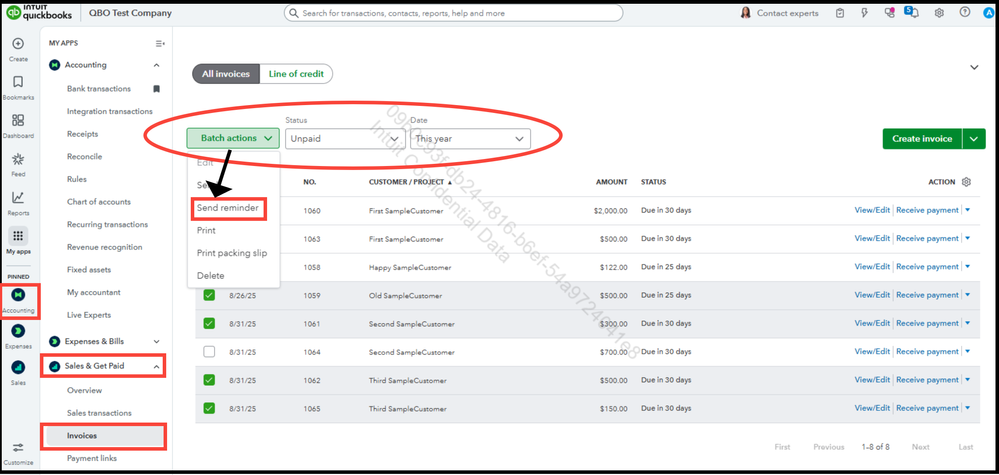This screenshot has height=475, width=999.
Task: Check the box for invoice 1064
Action: (x=209, y=351)
